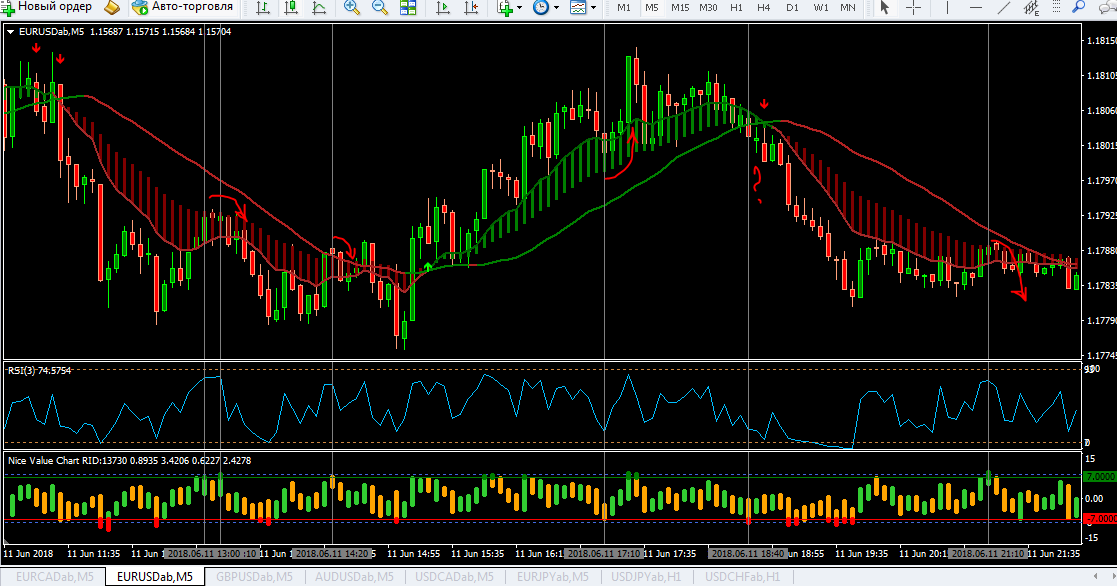This screenshot has height=586, width=1117.
Task: Click the Nice Value Chart indicator label
Action: click(130, 461)
